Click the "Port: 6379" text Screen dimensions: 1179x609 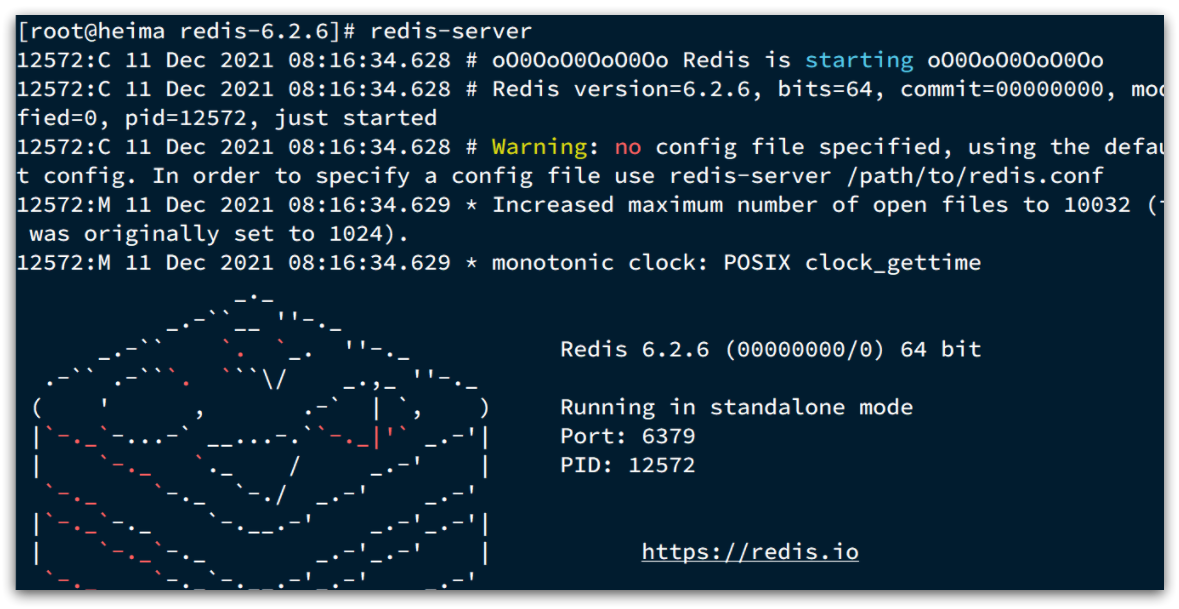(x=627, y=437)
